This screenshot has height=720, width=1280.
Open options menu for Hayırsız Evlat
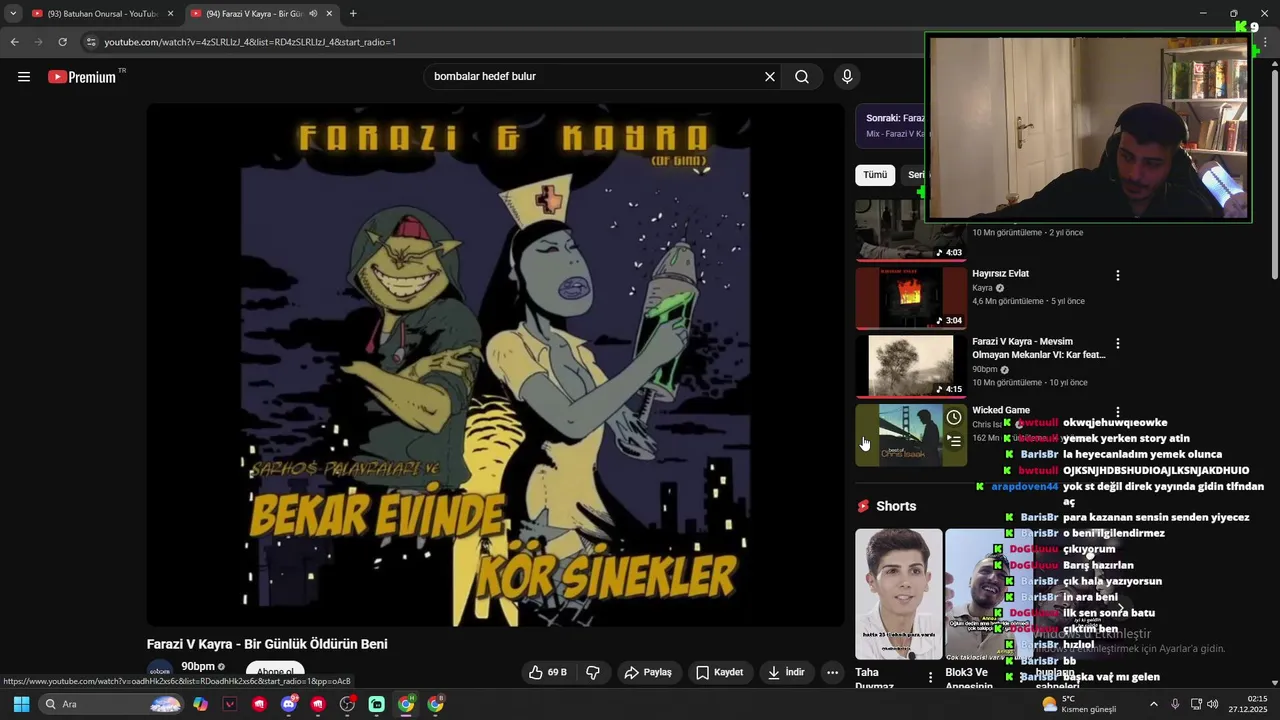[x=1118, y=275]
